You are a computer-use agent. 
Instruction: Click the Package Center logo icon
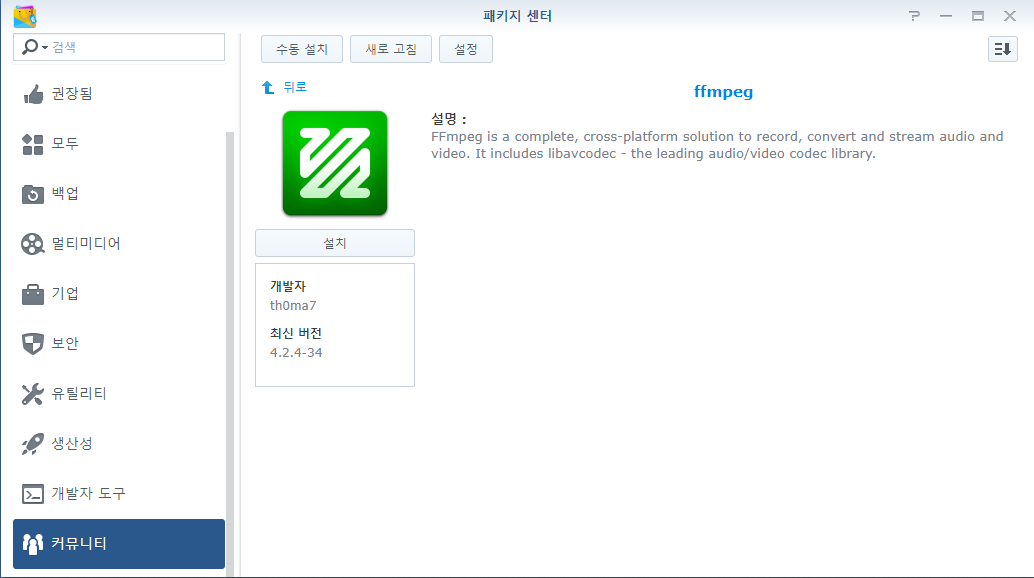[25, 16]
